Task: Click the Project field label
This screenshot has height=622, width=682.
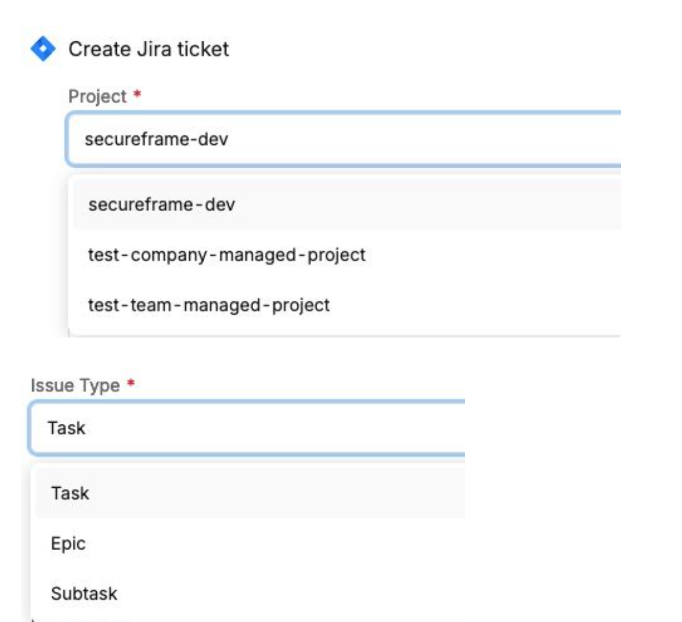Action: (x=97, y=96)
